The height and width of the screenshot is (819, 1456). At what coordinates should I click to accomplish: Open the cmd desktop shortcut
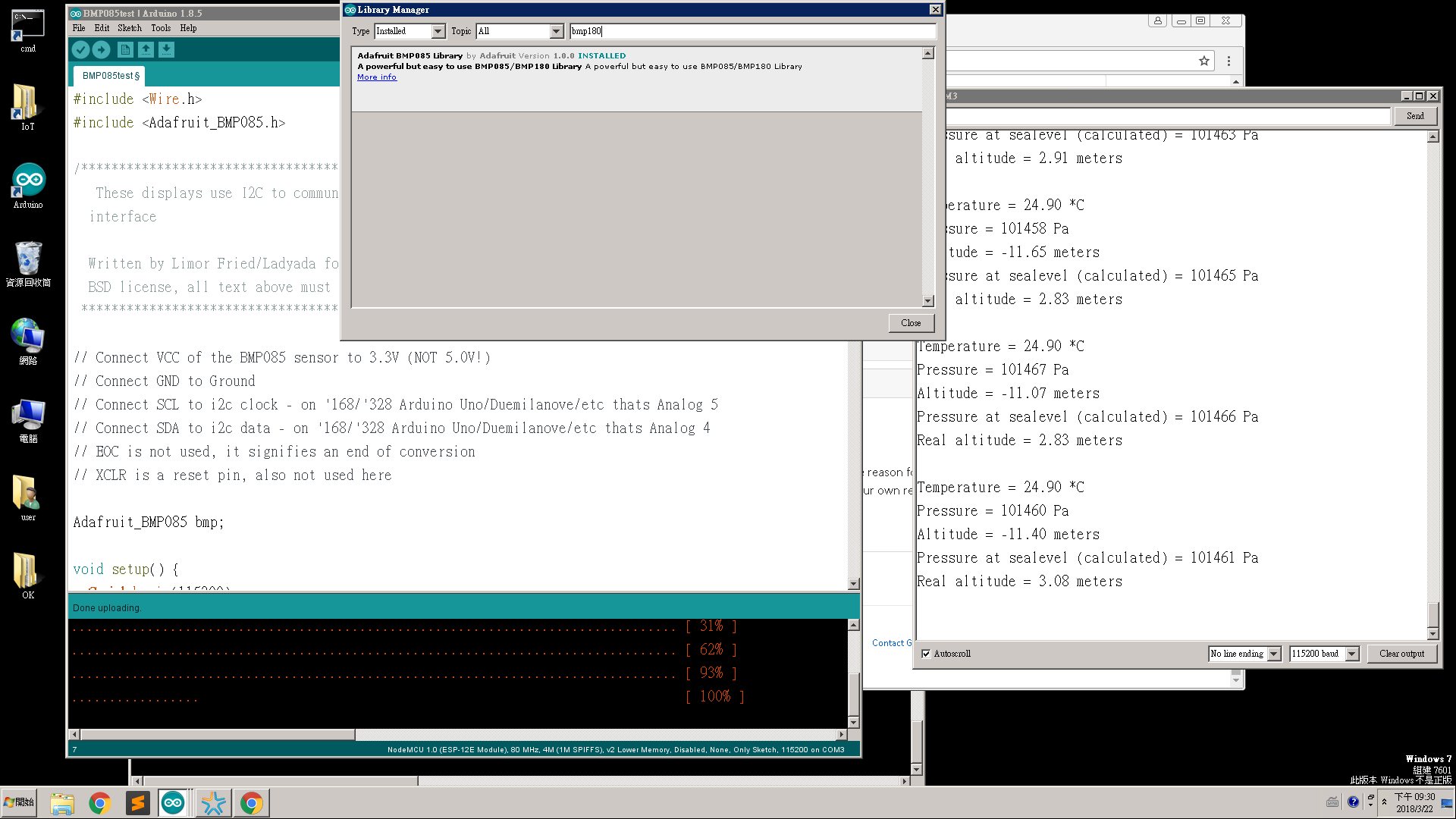pyautogui.click(x=28, y=31)
